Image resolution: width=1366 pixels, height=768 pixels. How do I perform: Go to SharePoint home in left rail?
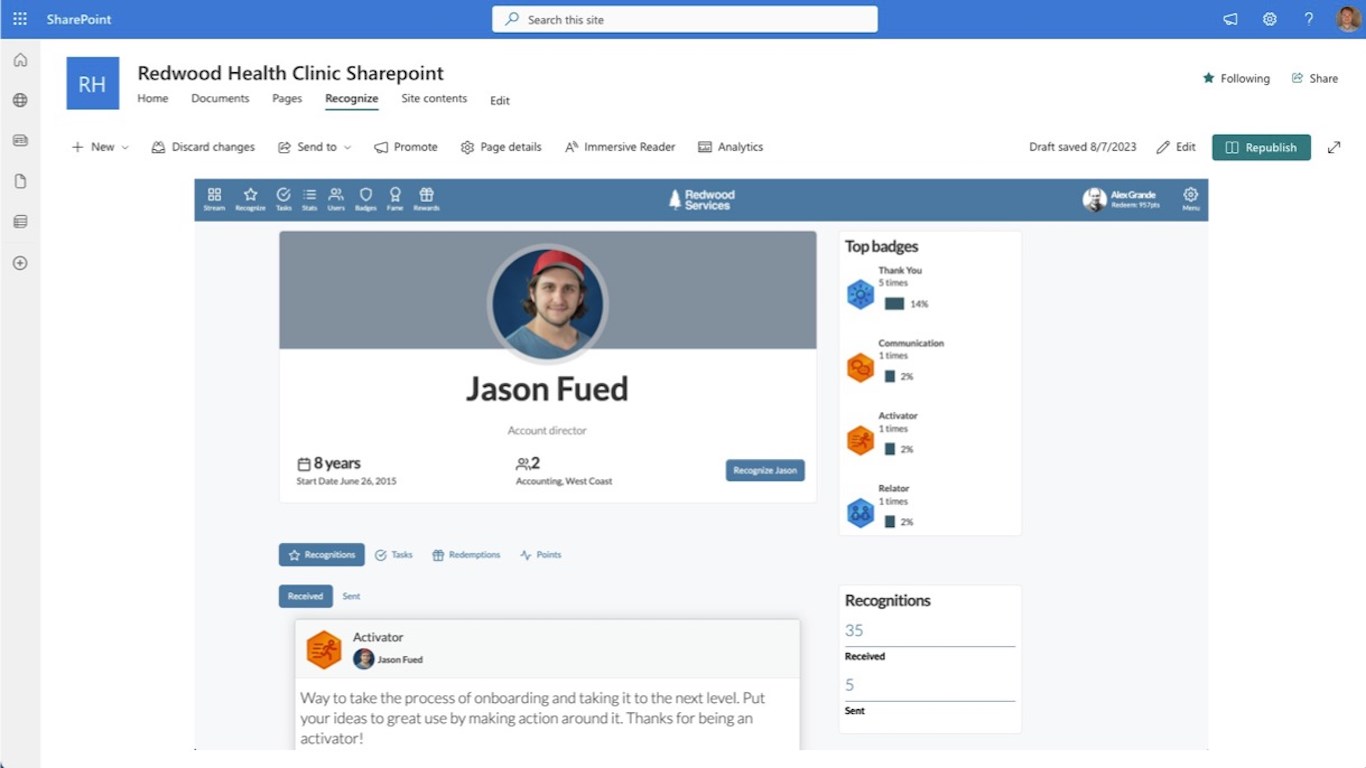[20, 60]
